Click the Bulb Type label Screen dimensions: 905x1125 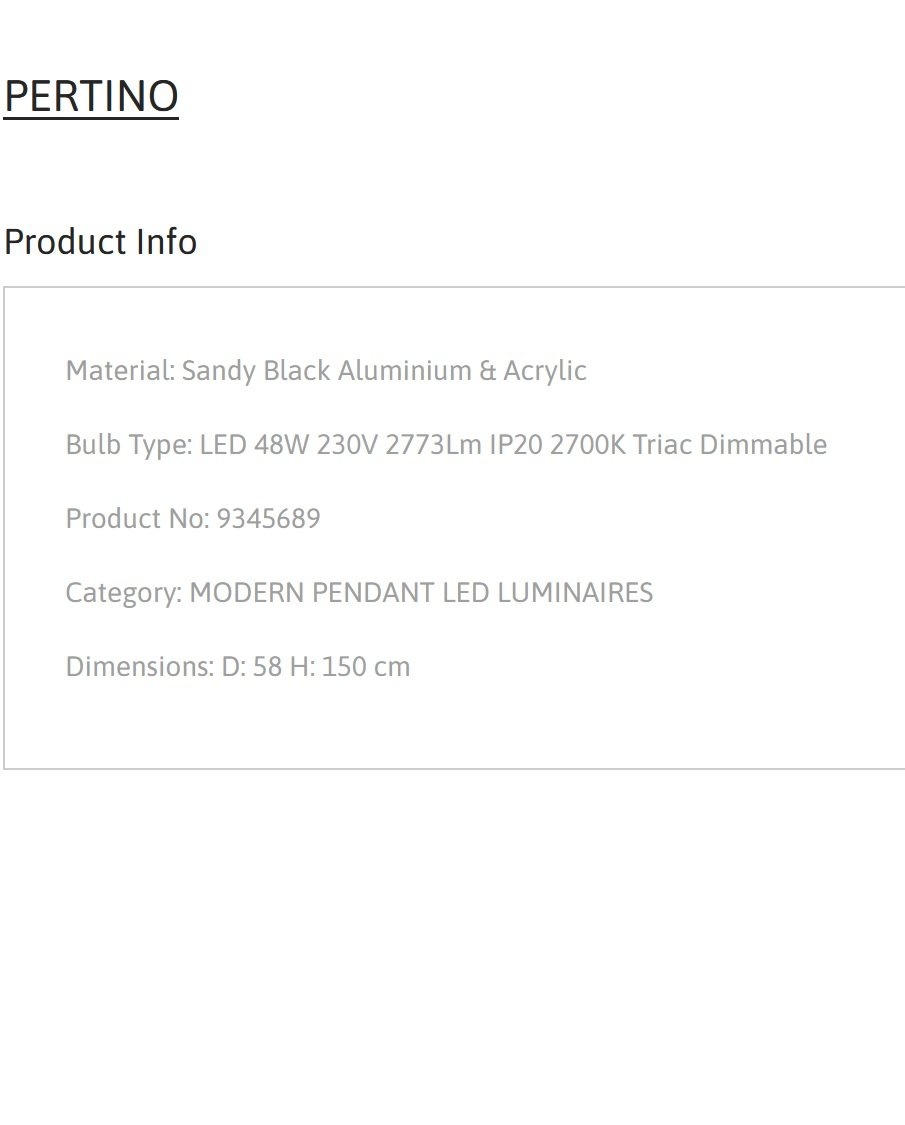tap(129, 445)
